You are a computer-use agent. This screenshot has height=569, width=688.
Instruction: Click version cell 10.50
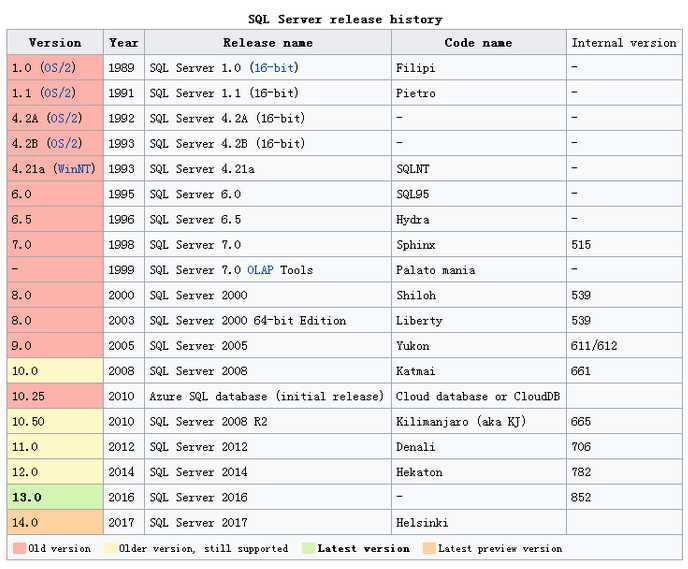(x=55, y=422)
